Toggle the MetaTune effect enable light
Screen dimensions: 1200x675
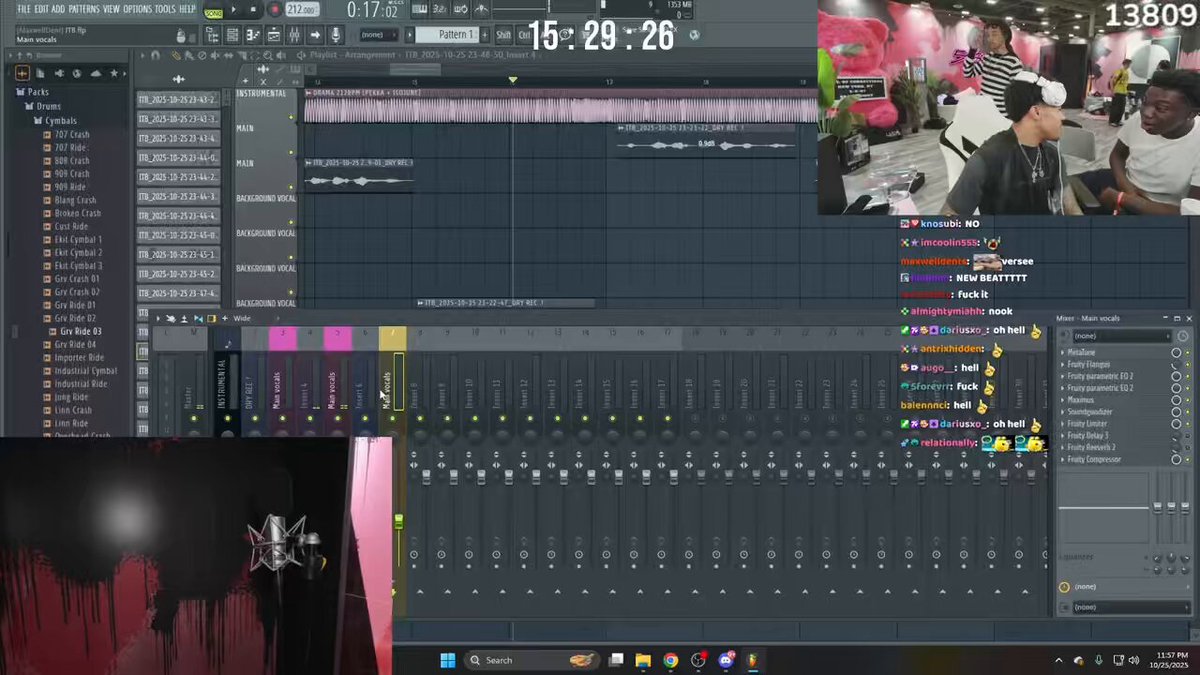coord(1187,352)
